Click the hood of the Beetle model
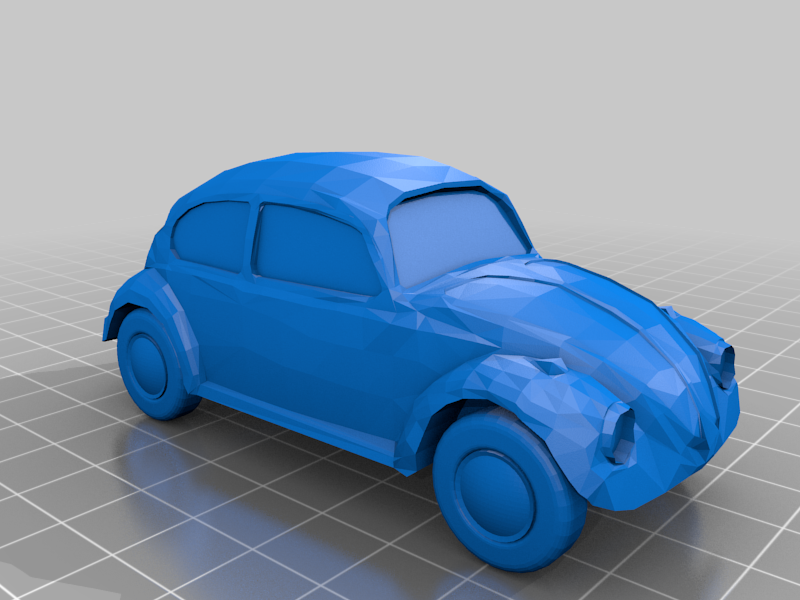This screenshot has width=800, height=600. click(577, 332)
